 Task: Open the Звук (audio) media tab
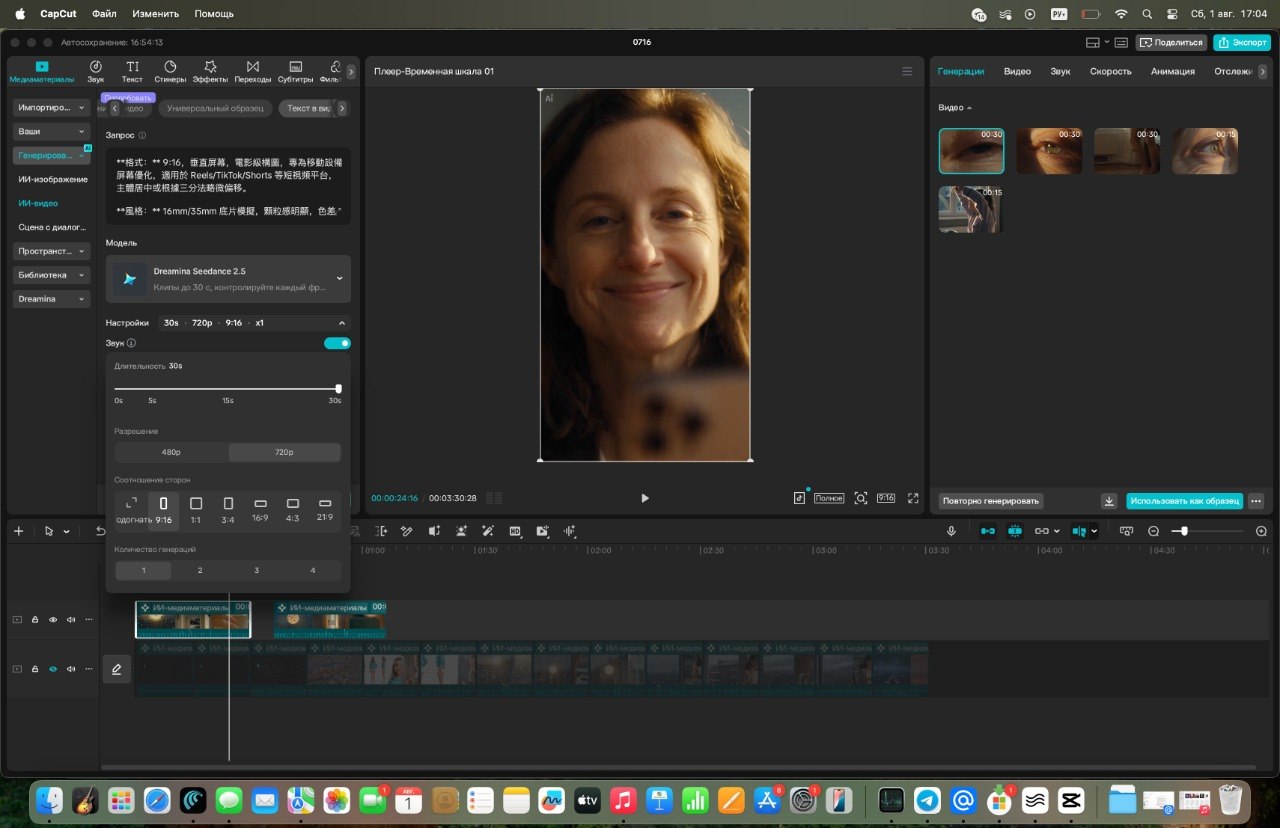pyautogui.click(x=95, y=71)
